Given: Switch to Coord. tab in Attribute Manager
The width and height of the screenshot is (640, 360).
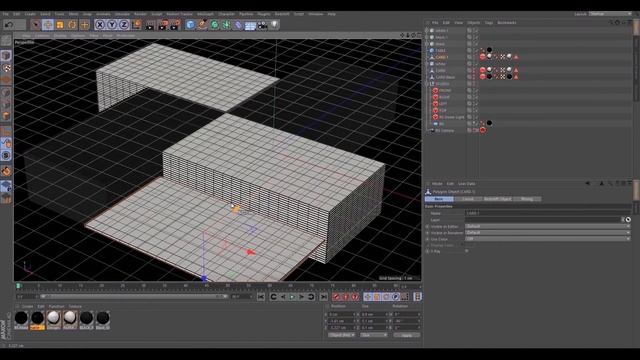Looking at the screenshot, I should click(468, 199).
